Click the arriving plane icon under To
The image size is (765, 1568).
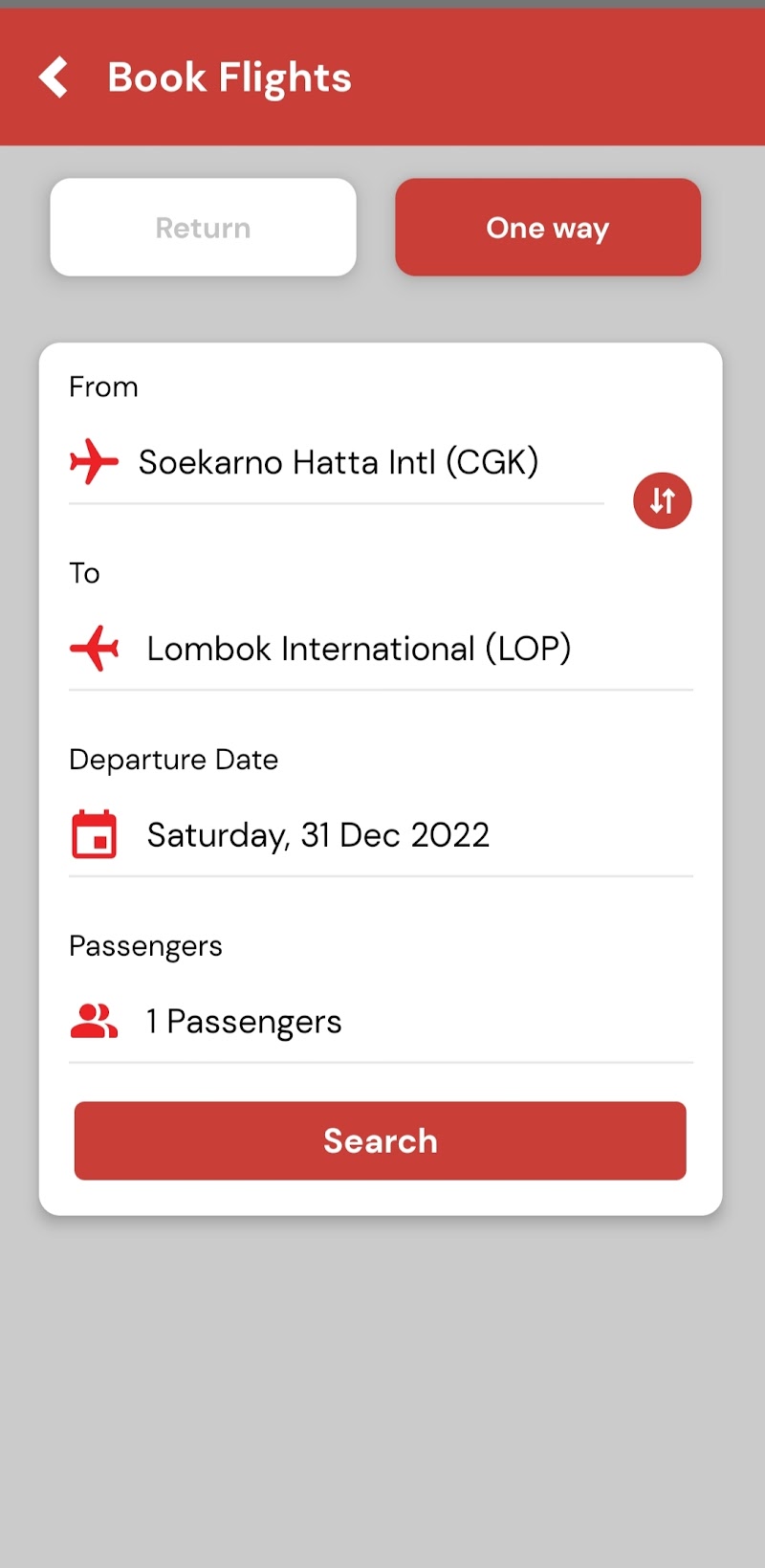pyautogui.click(x=94, y=649)
